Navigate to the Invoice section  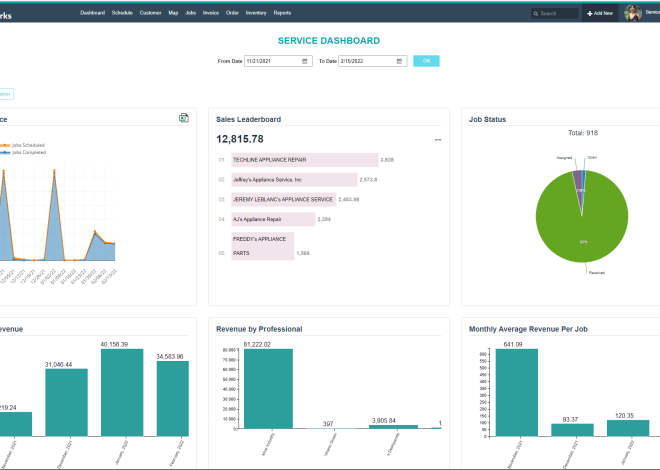[210, 13]
